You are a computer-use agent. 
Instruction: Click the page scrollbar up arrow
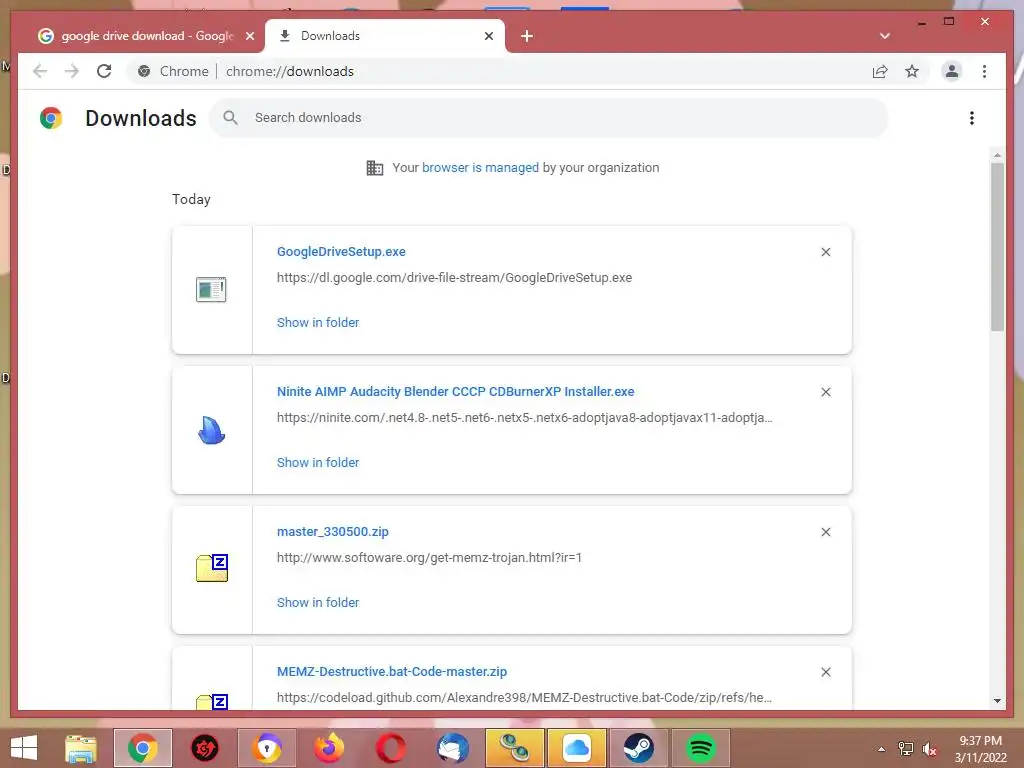(x=997, y=155)
